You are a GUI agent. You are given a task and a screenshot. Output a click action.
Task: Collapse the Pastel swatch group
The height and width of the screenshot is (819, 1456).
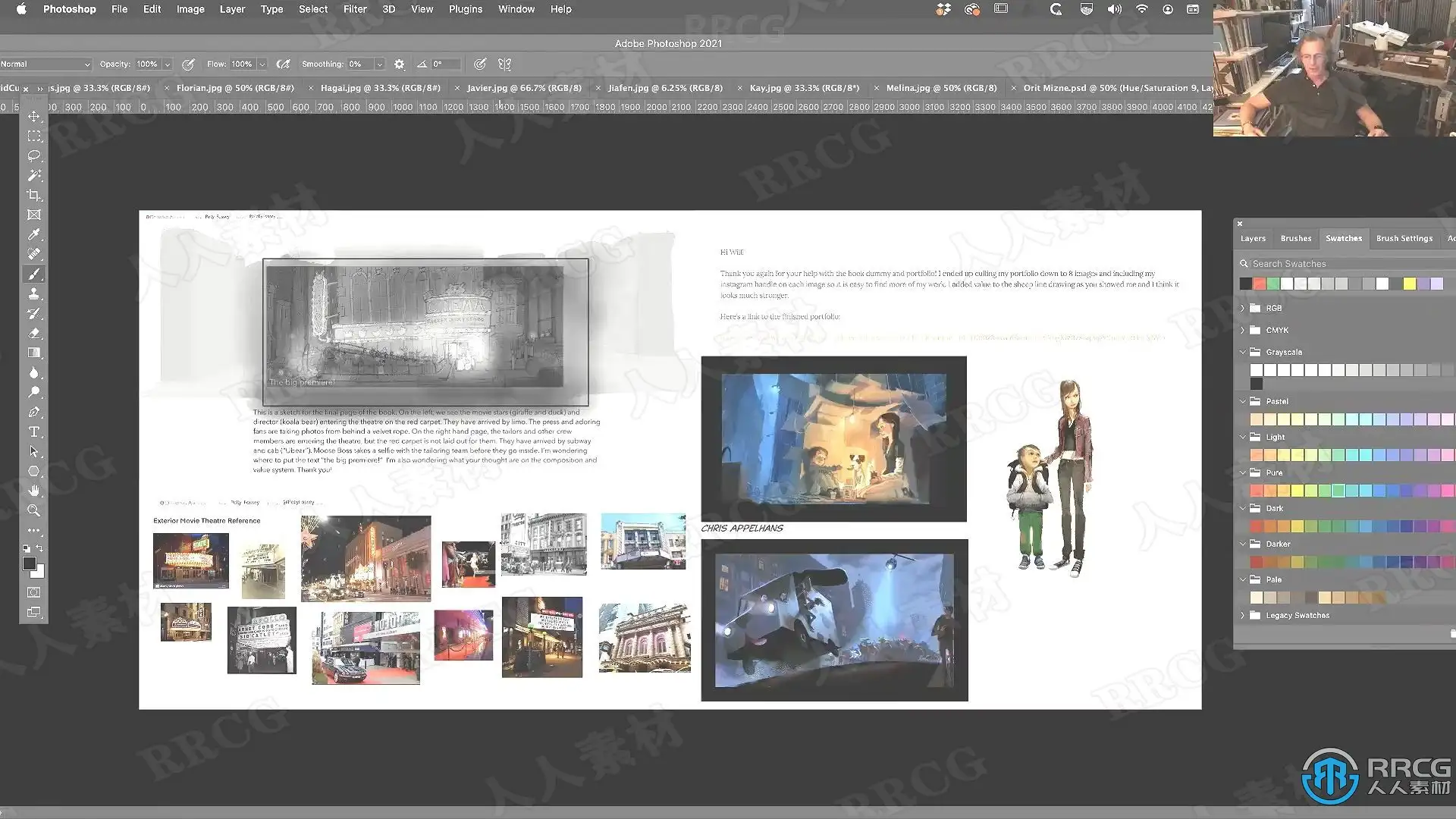pos(1243,401)
